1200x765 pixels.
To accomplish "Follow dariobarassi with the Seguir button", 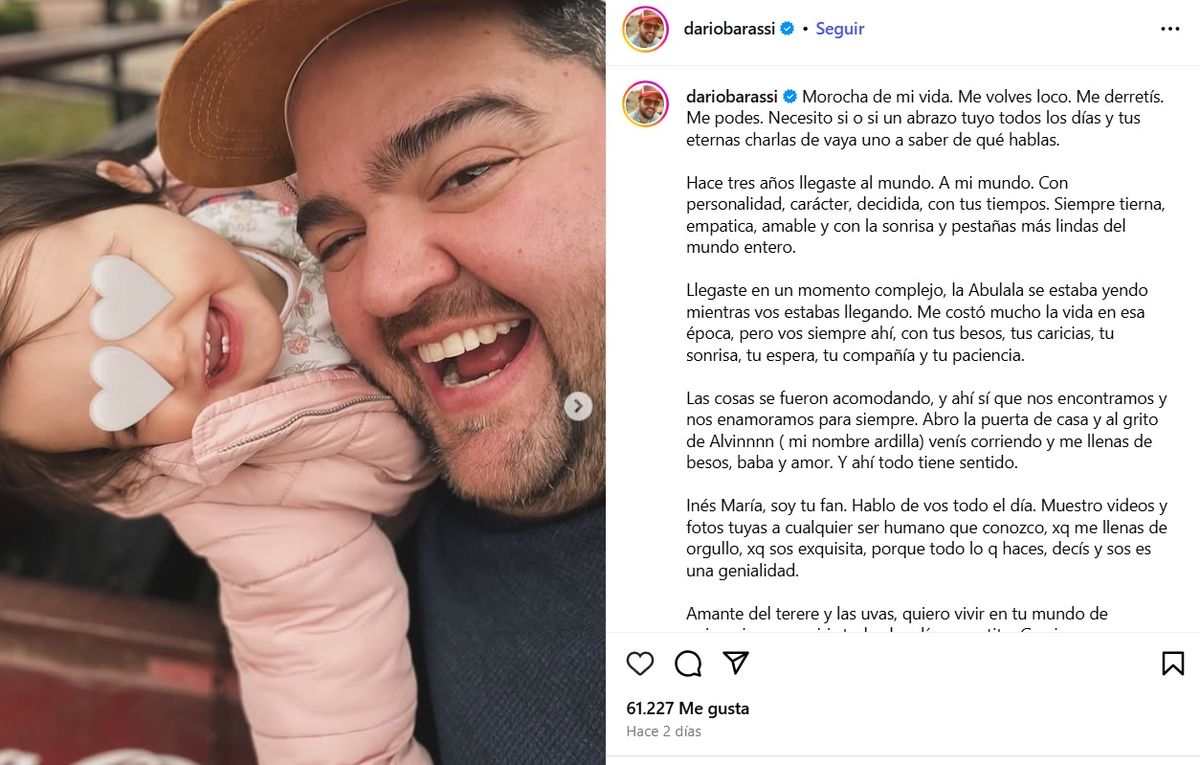I will click(840, 29).
